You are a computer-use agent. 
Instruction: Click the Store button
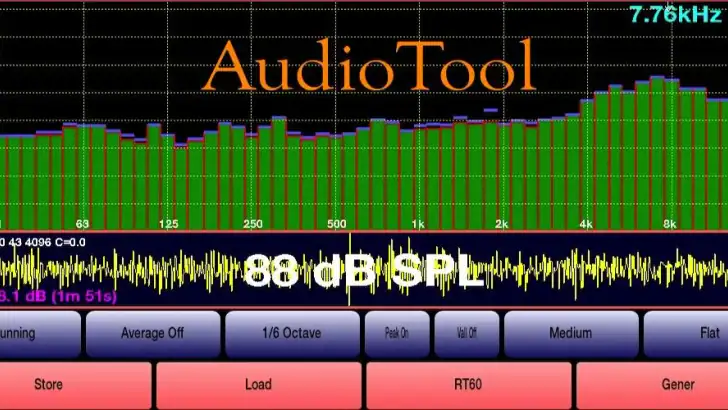pyautogui.click(x=76, y=385)
